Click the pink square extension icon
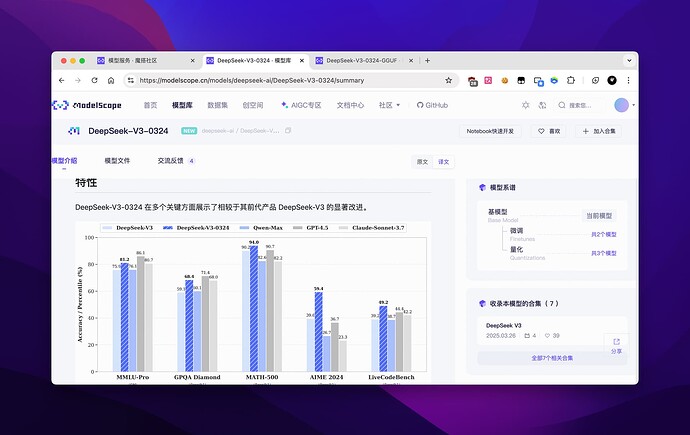The image size is (690, 435). pyautogui.click(x=488, y=80)
